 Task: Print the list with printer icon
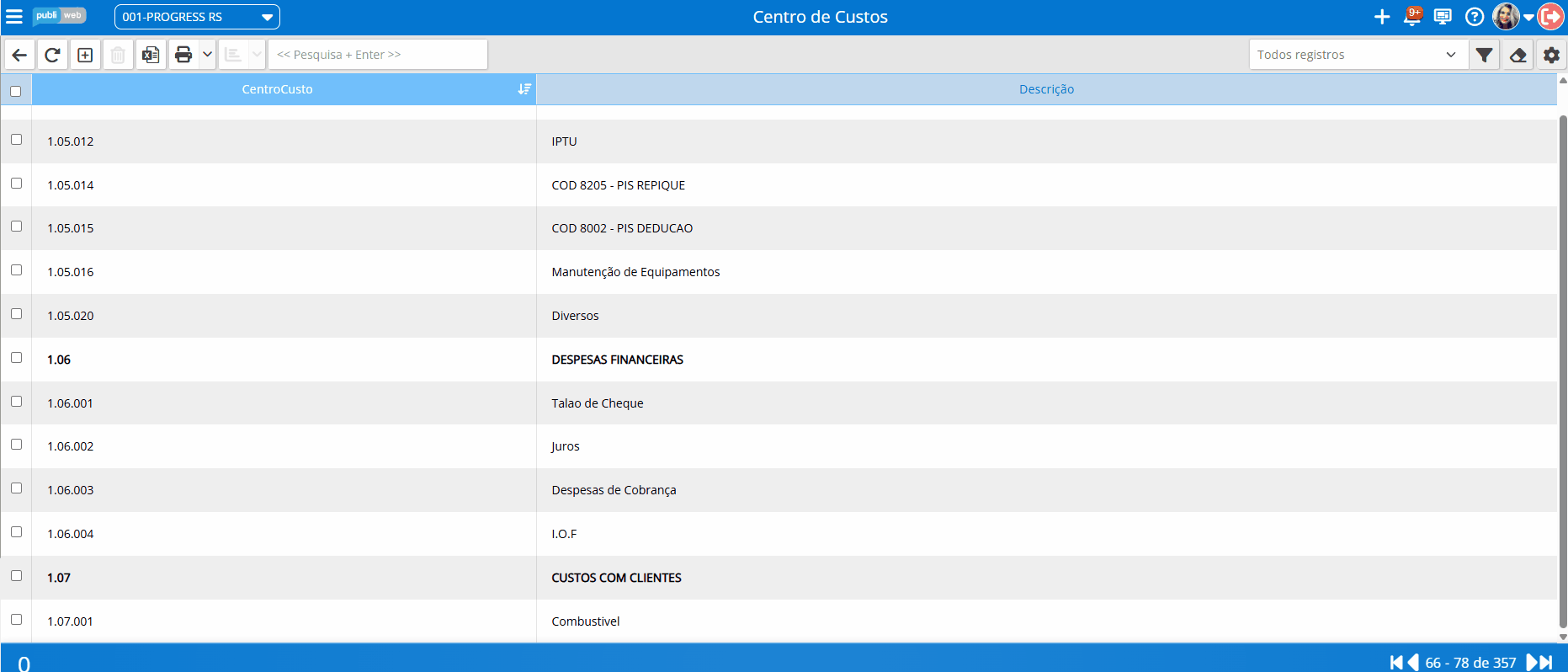click(183, 55)
